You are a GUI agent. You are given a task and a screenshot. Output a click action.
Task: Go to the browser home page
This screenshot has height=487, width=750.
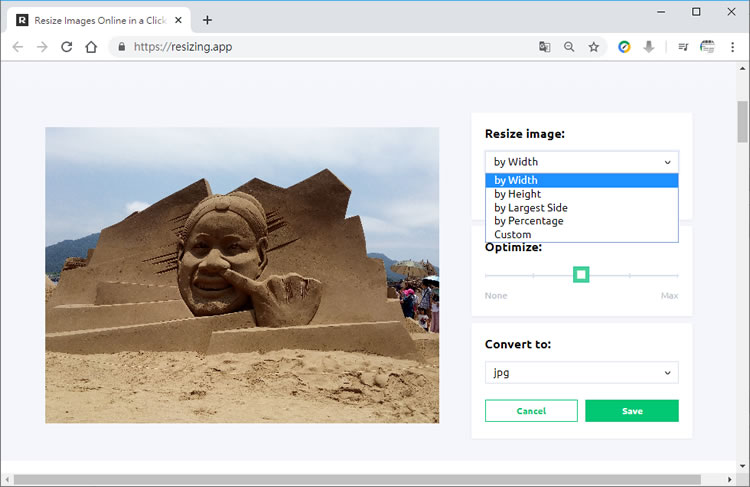(x=91, y=46)
